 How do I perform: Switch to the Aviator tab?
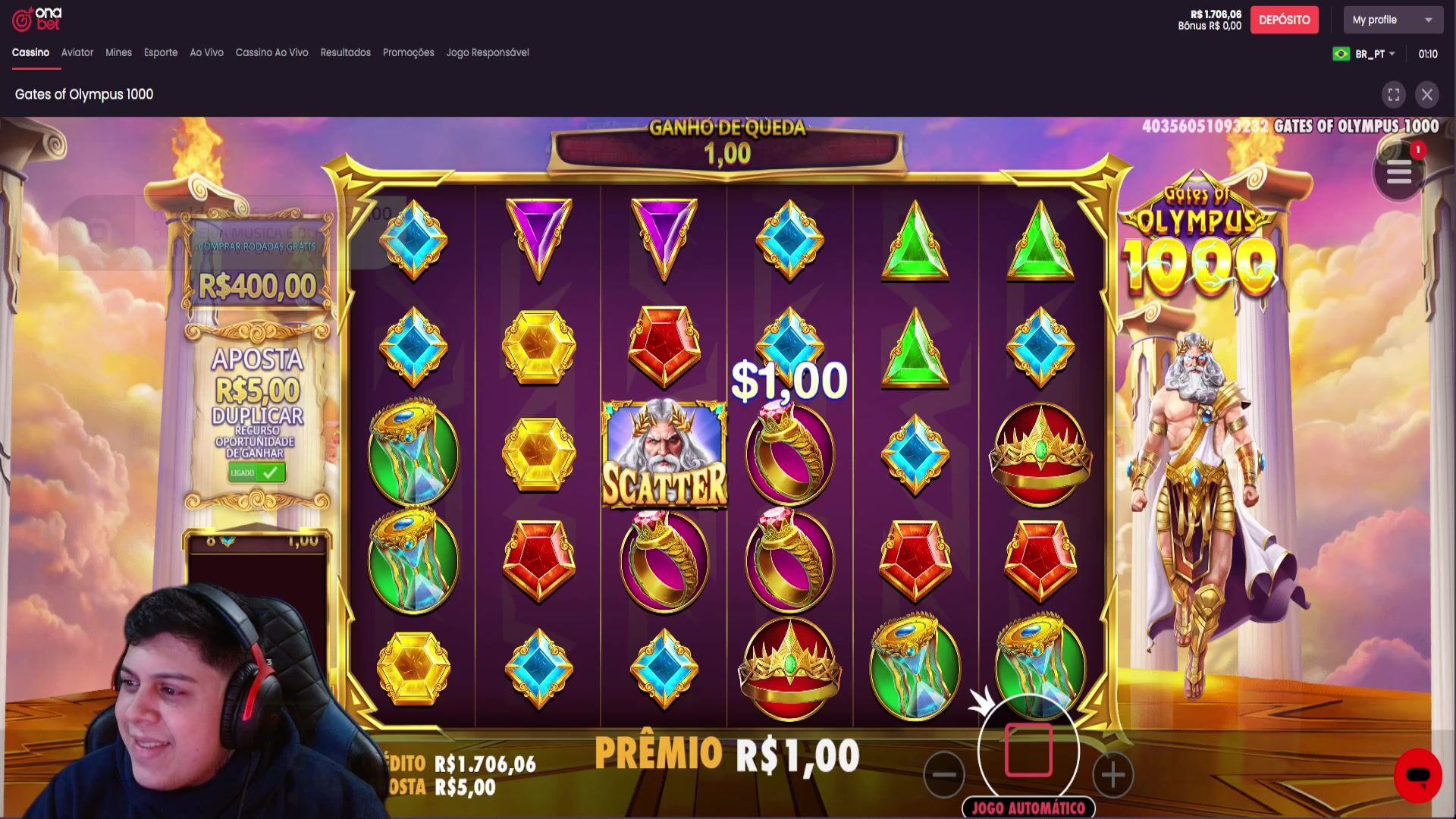(x=77, y=52)
